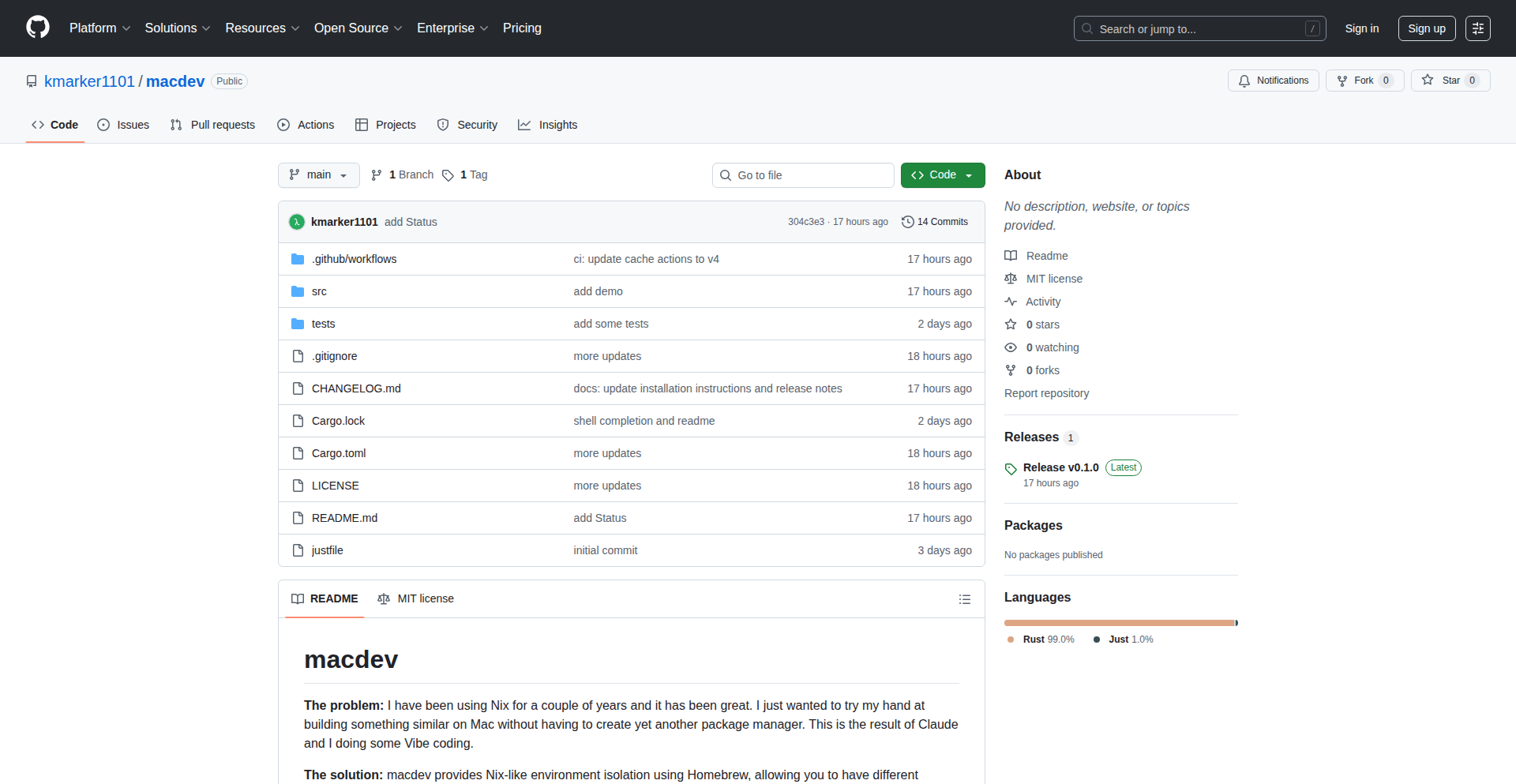1516x784 pixels.
Task: Select the MIT license scales icon
Action: click(1011, 278)
